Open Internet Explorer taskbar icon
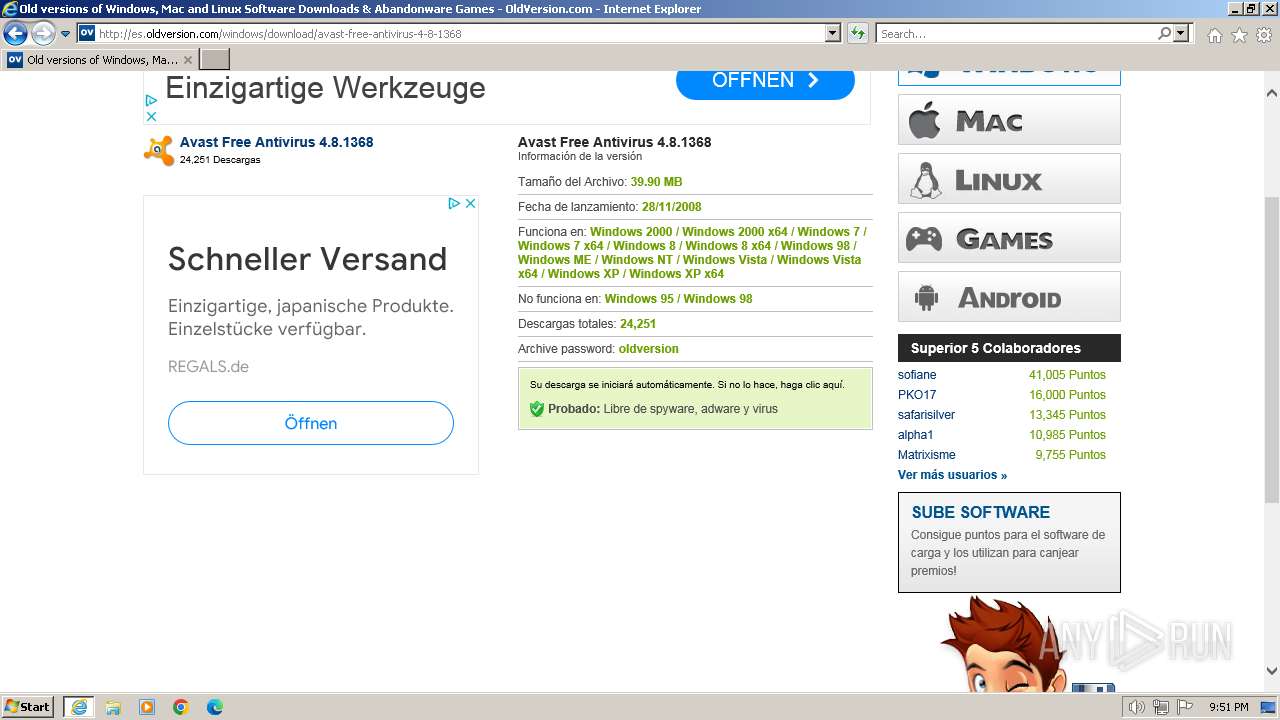The height and width of the screenshot is (720, 1280). click(x=78, y=706)
